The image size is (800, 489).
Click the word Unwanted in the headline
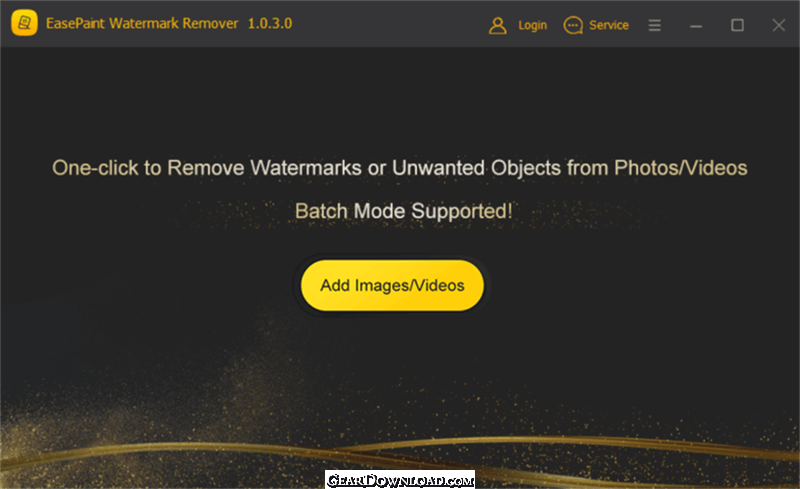(x=438, y=168)
